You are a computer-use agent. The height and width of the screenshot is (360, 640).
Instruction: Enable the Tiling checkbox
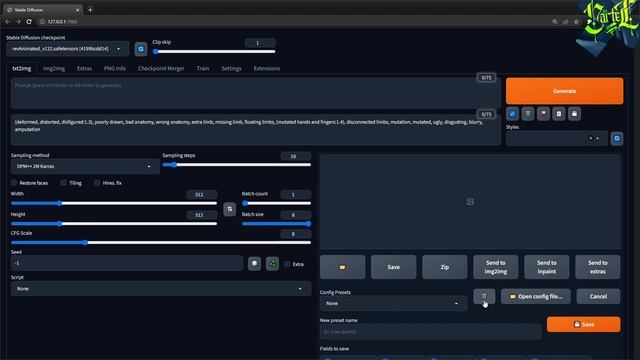pos(64,183)
